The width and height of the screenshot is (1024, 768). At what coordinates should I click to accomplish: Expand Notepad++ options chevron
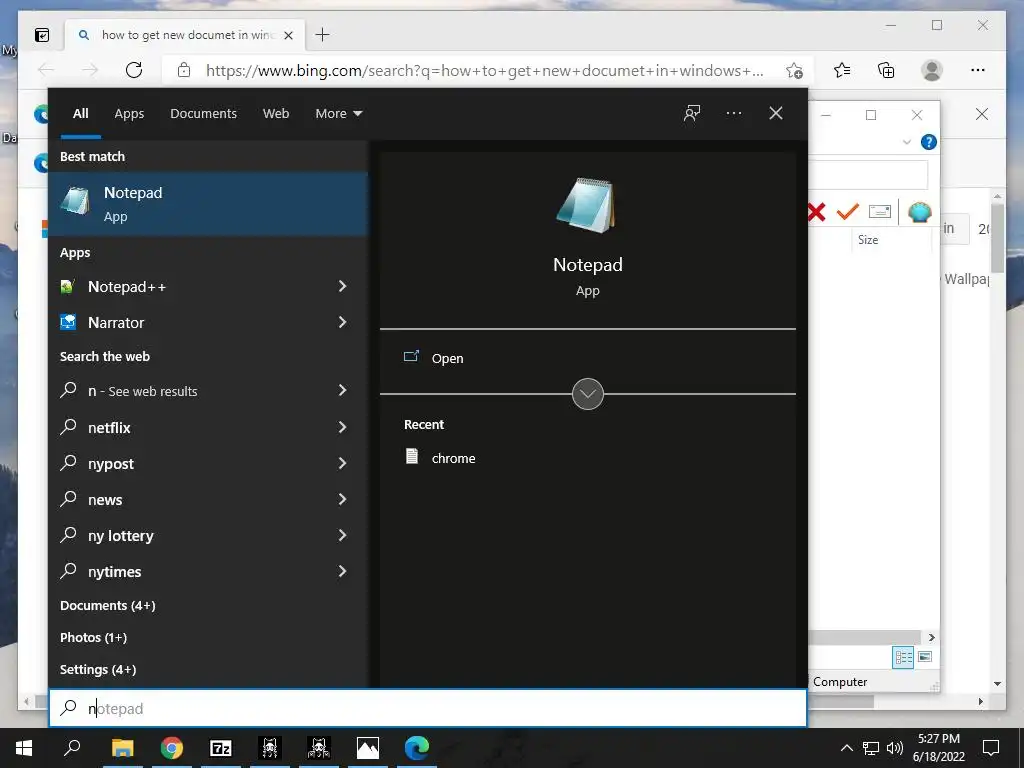342,287
